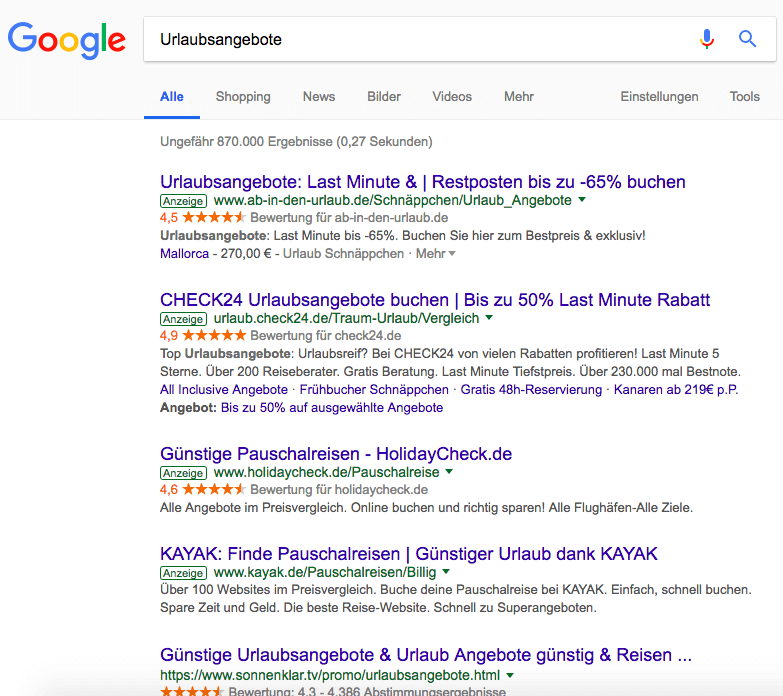
Task: Select the Alle tab
Action: point(172,96)
